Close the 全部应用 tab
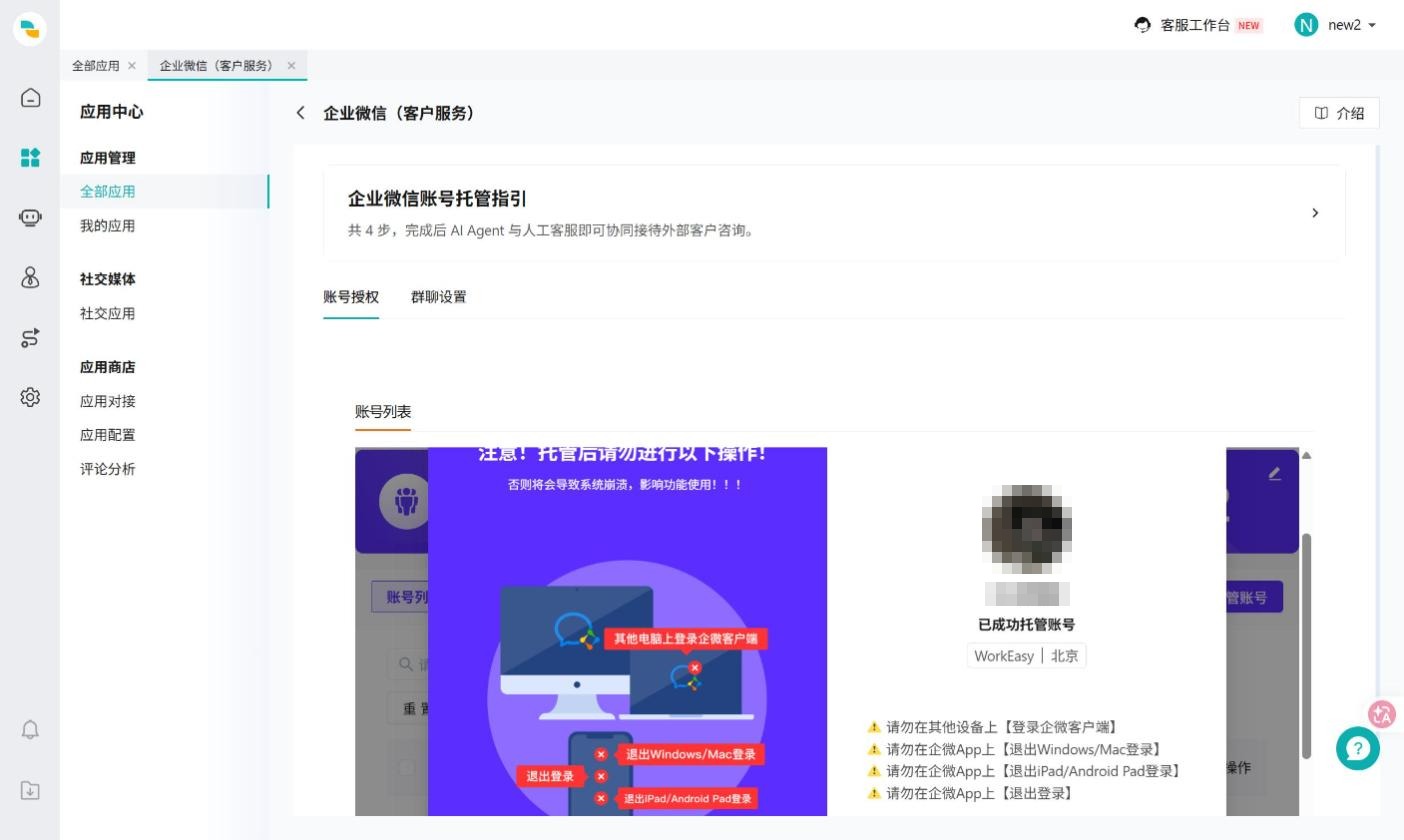This screenshot has height=840, width=1404. pyautogui.click(x=132, y=66)
